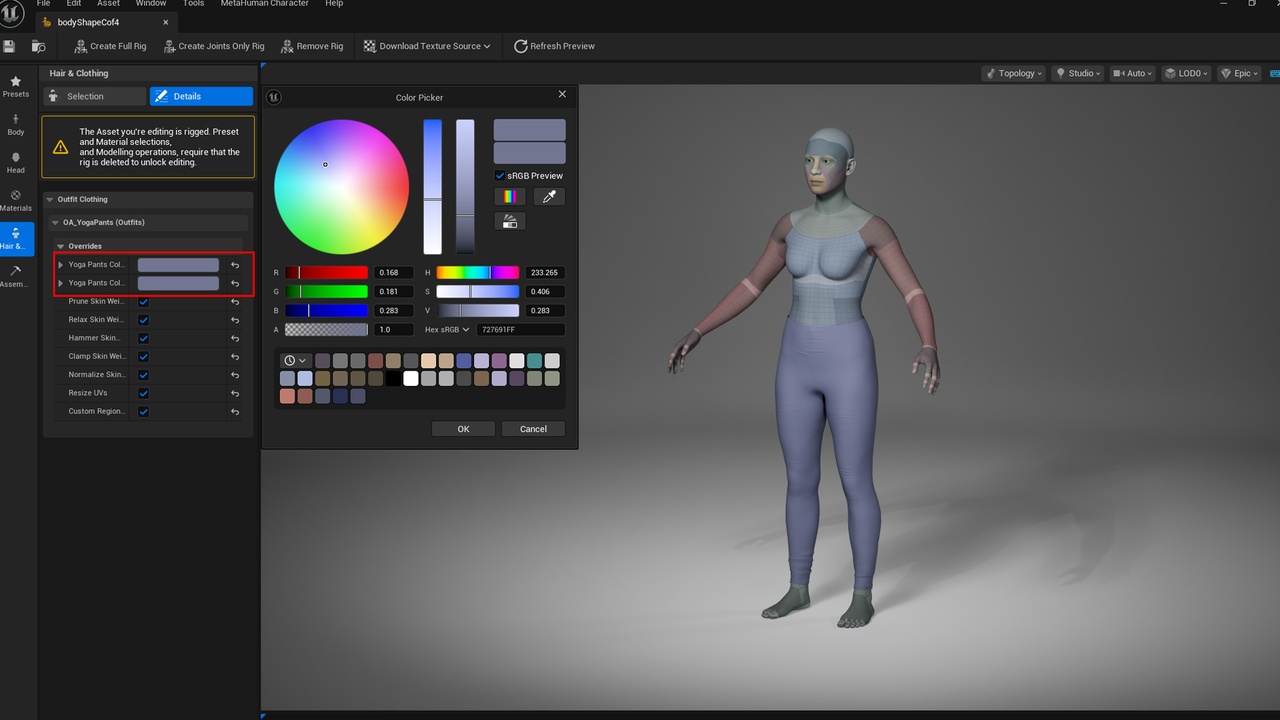This screenshot has width=1280, height=720.
Task: Click the color wheel in Color Picker
Action: tap(342, 187)
